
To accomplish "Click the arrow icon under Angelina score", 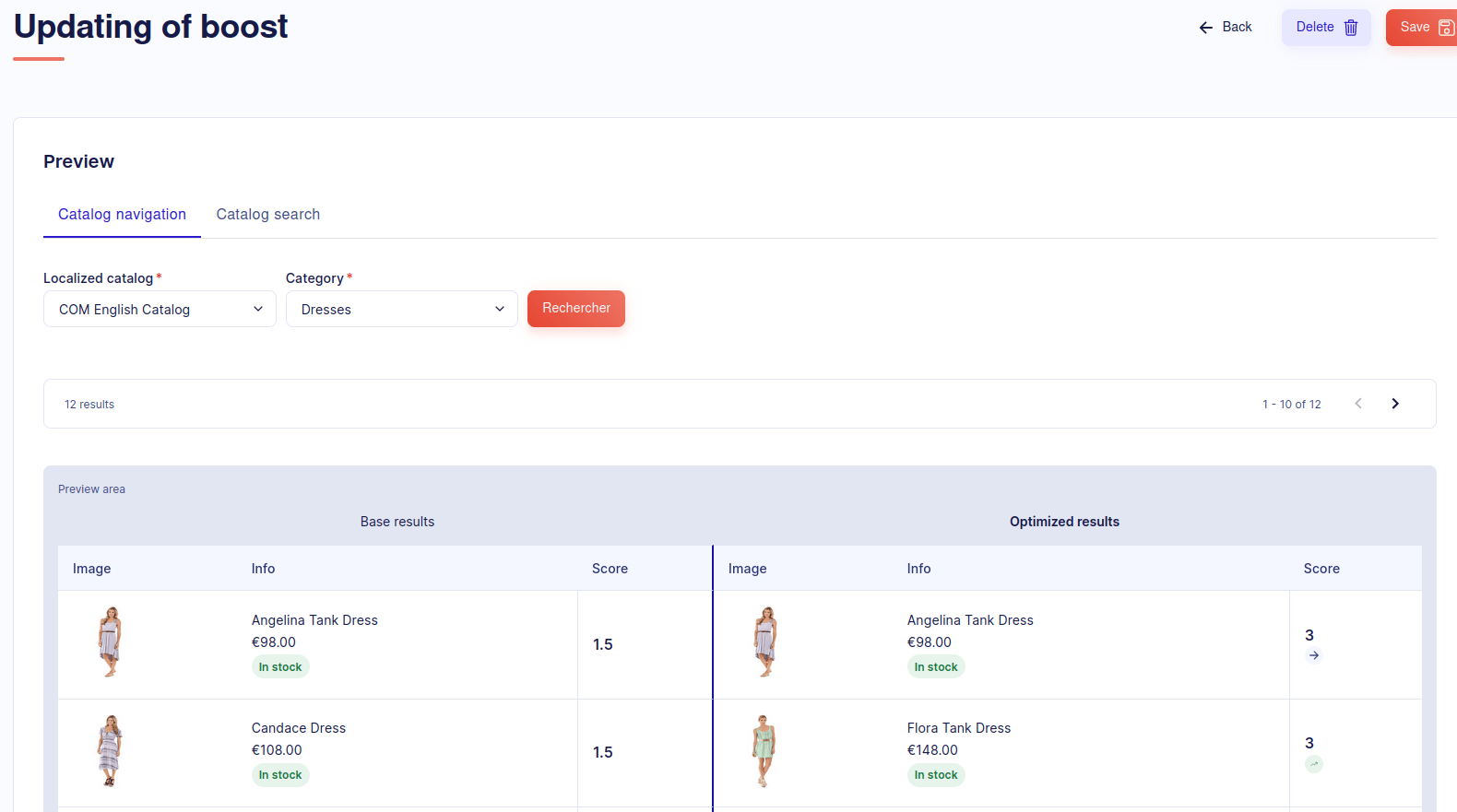I will pyautogui.click(x=1314, y=655).
